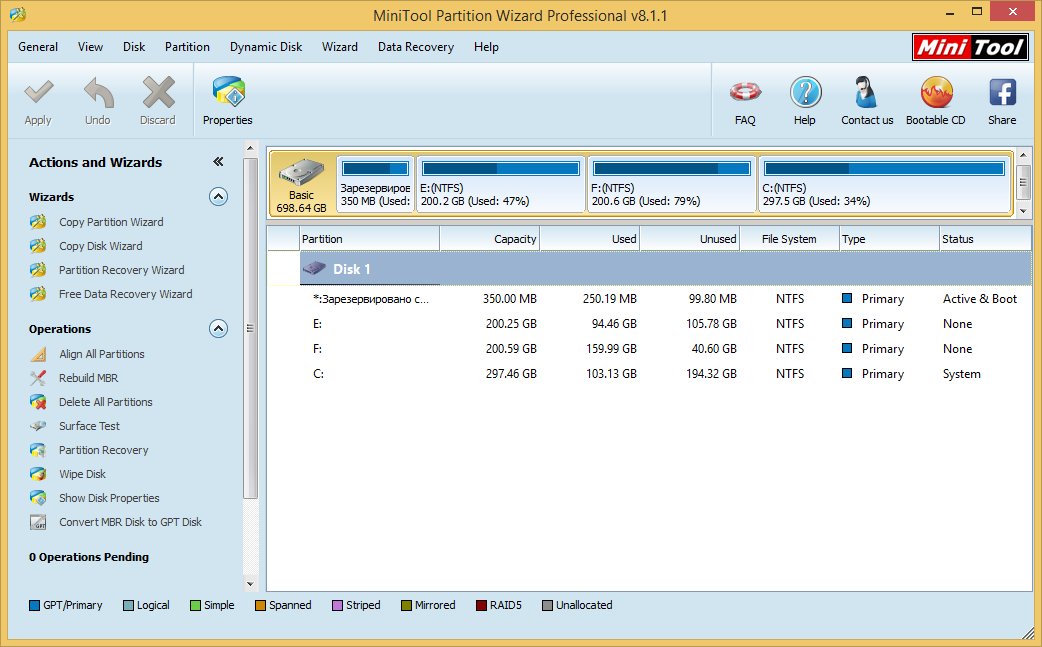Select the Disk 1 header row
The image size is (1042, 647).
649,268
